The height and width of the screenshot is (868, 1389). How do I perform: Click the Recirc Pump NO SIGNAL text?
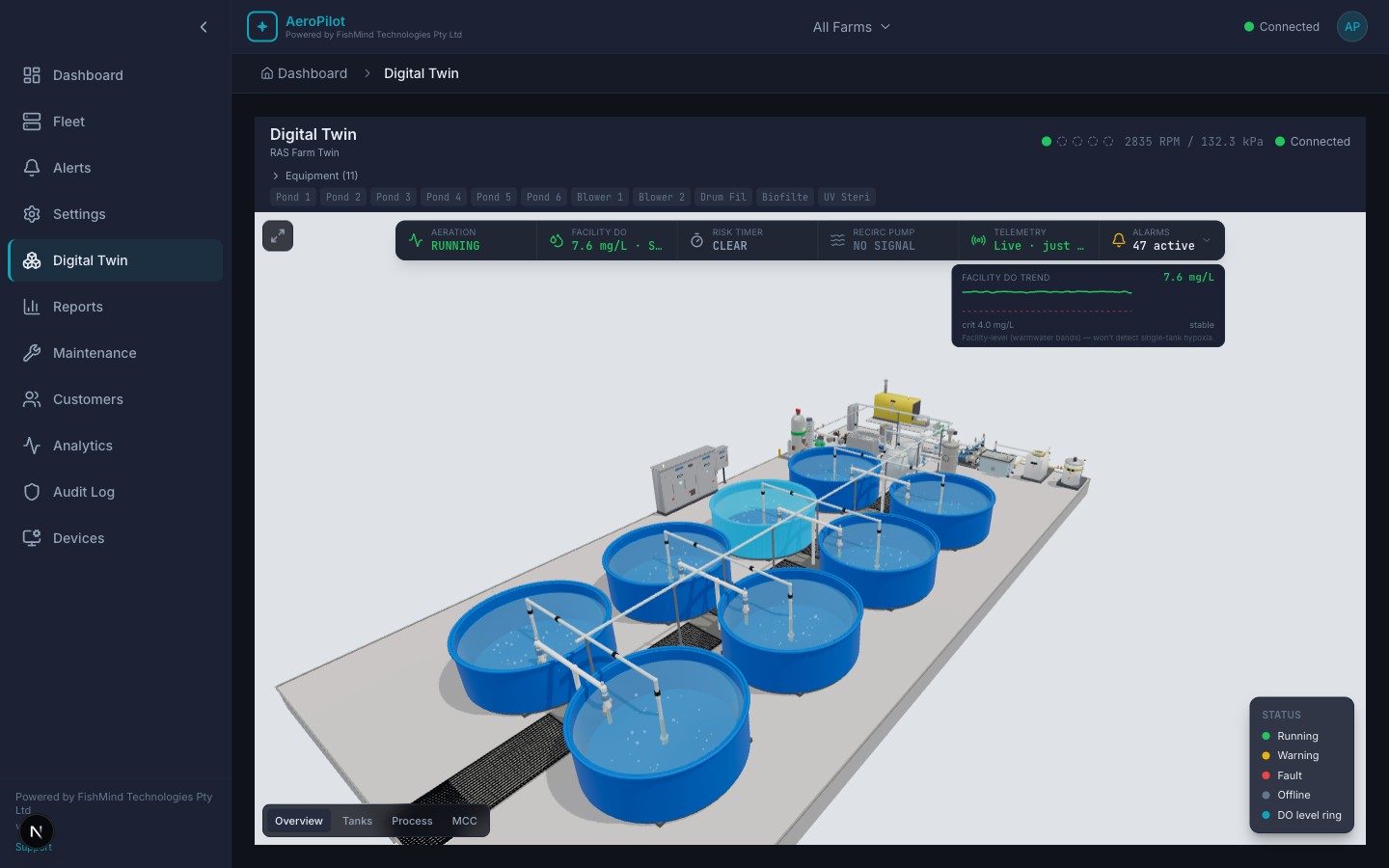pyautogui.click(x=884, y=246)
